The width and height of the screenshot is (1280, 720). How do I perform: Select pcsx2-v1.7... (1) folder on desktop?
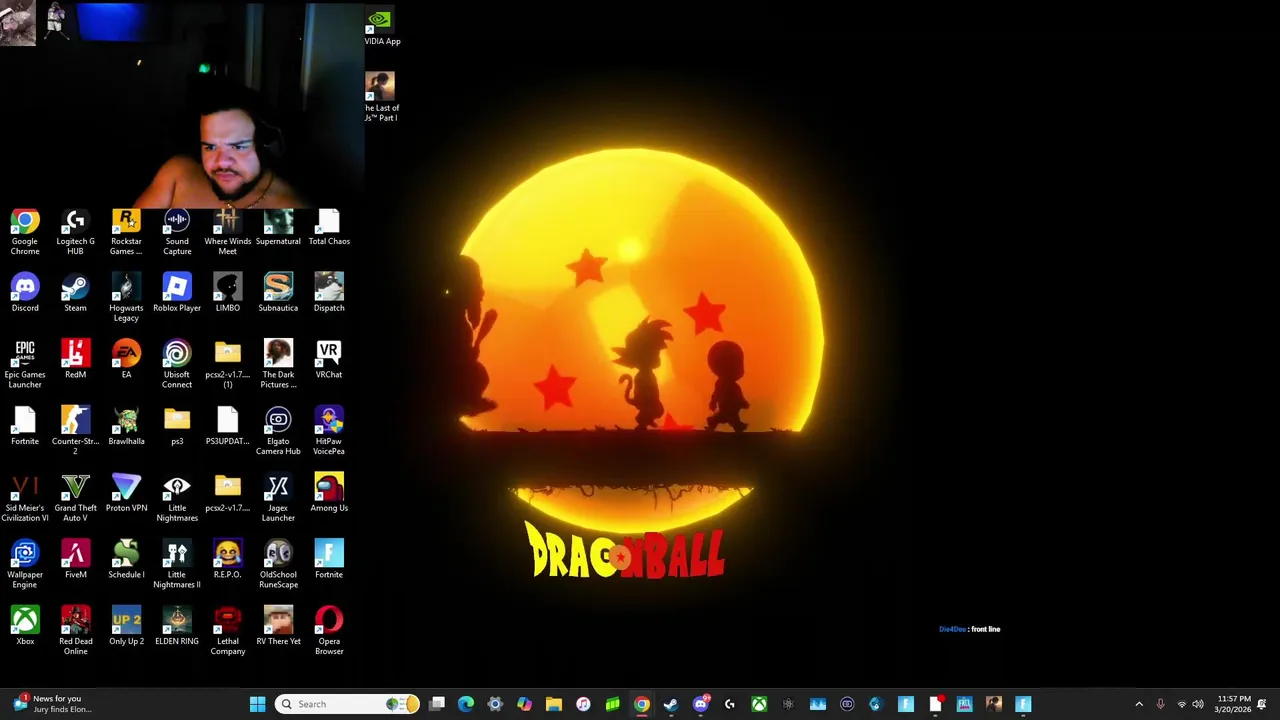pos(227,365)
